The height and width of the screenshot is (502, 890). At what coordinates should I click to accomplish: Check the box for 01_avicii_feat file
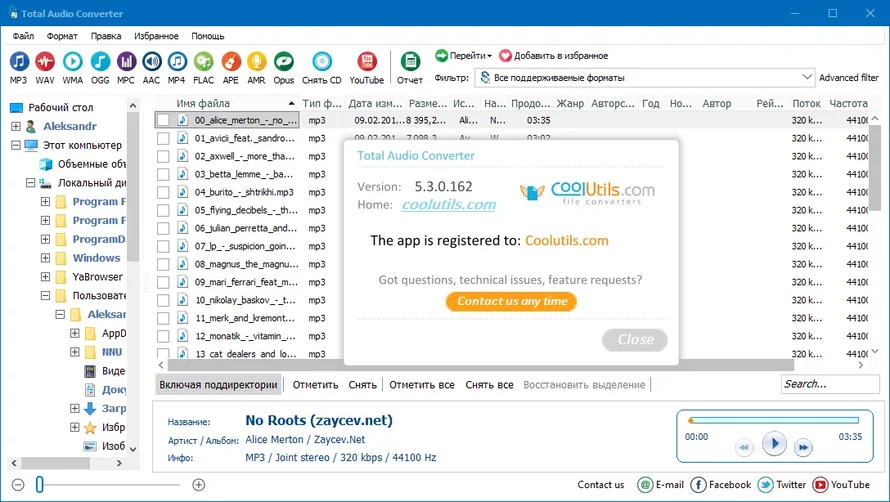[x=163, y=138]
